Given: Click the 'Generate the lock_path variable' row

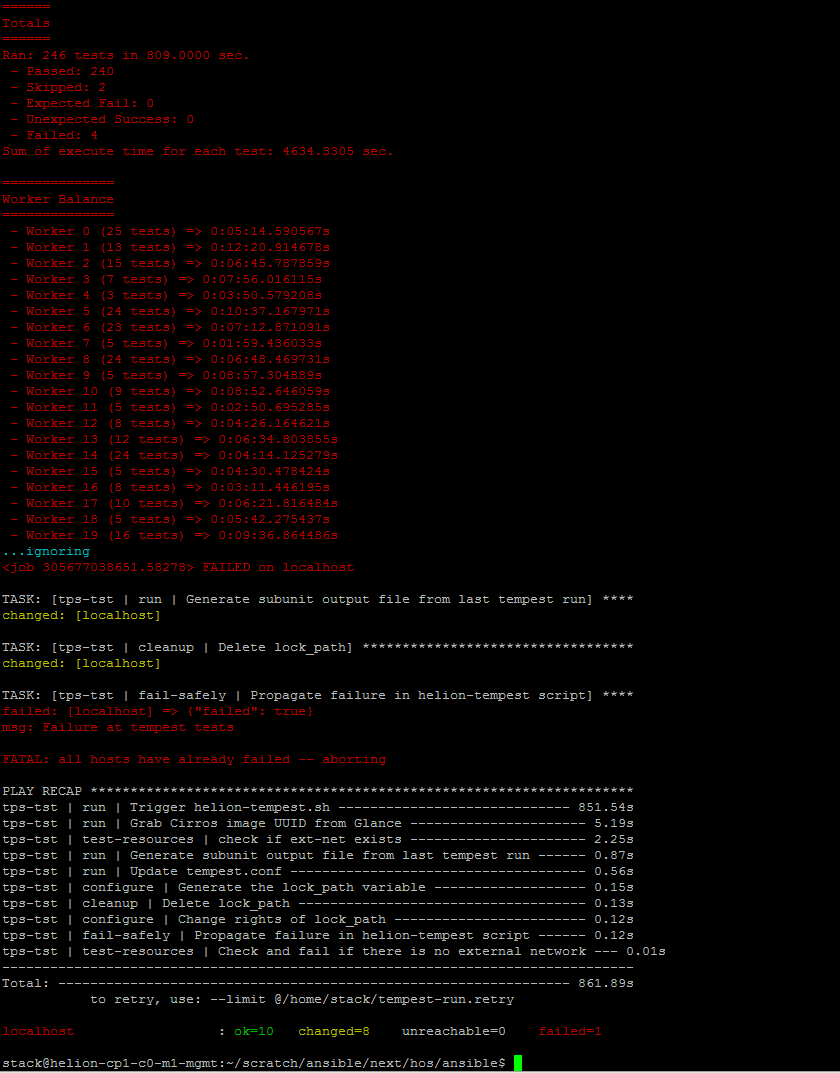Looking at the screenshot, I should click(x=317, y=888).
